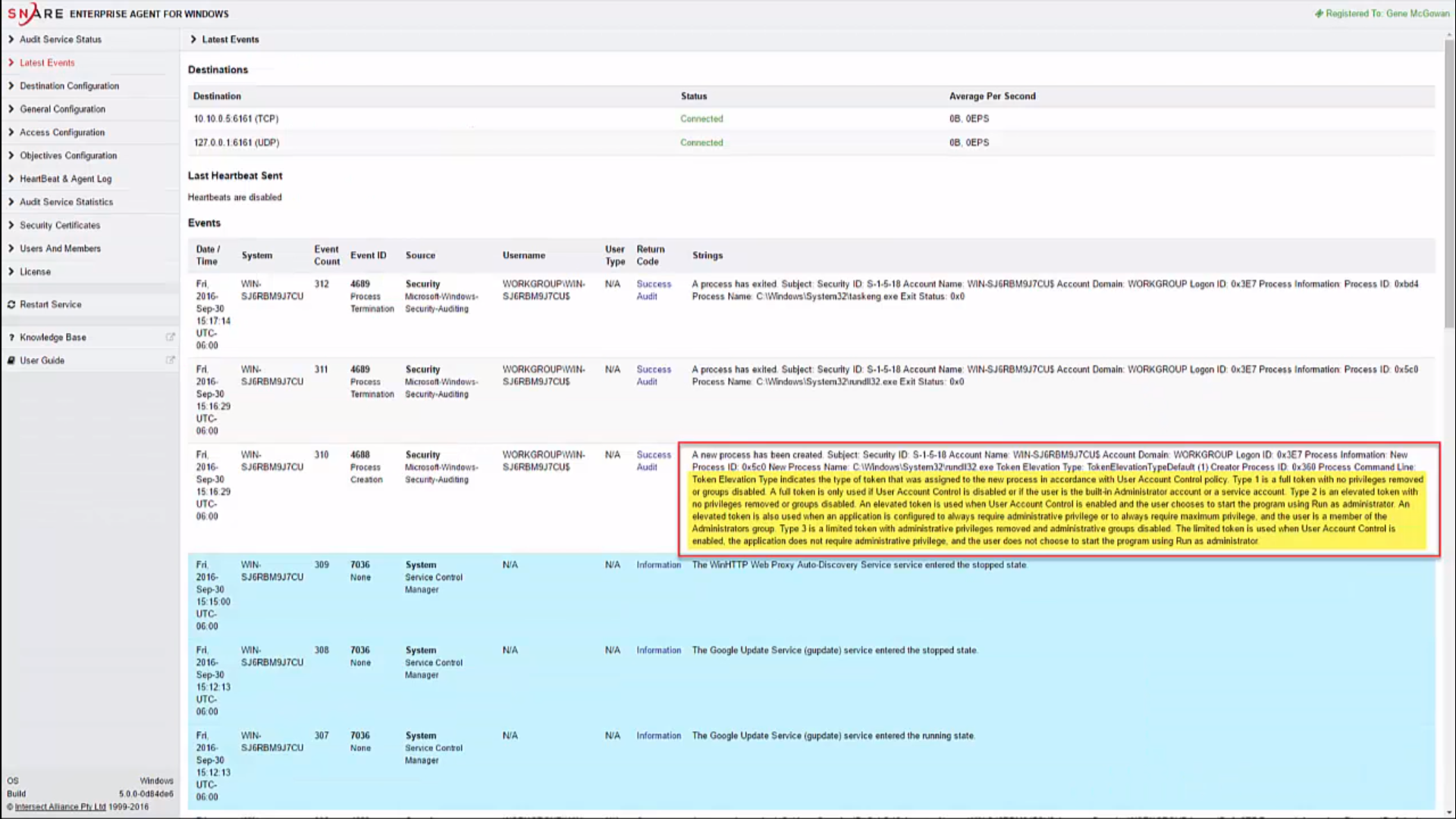Expand the License sidebar chevron
1456x819 pixels.
click(11, 271)
